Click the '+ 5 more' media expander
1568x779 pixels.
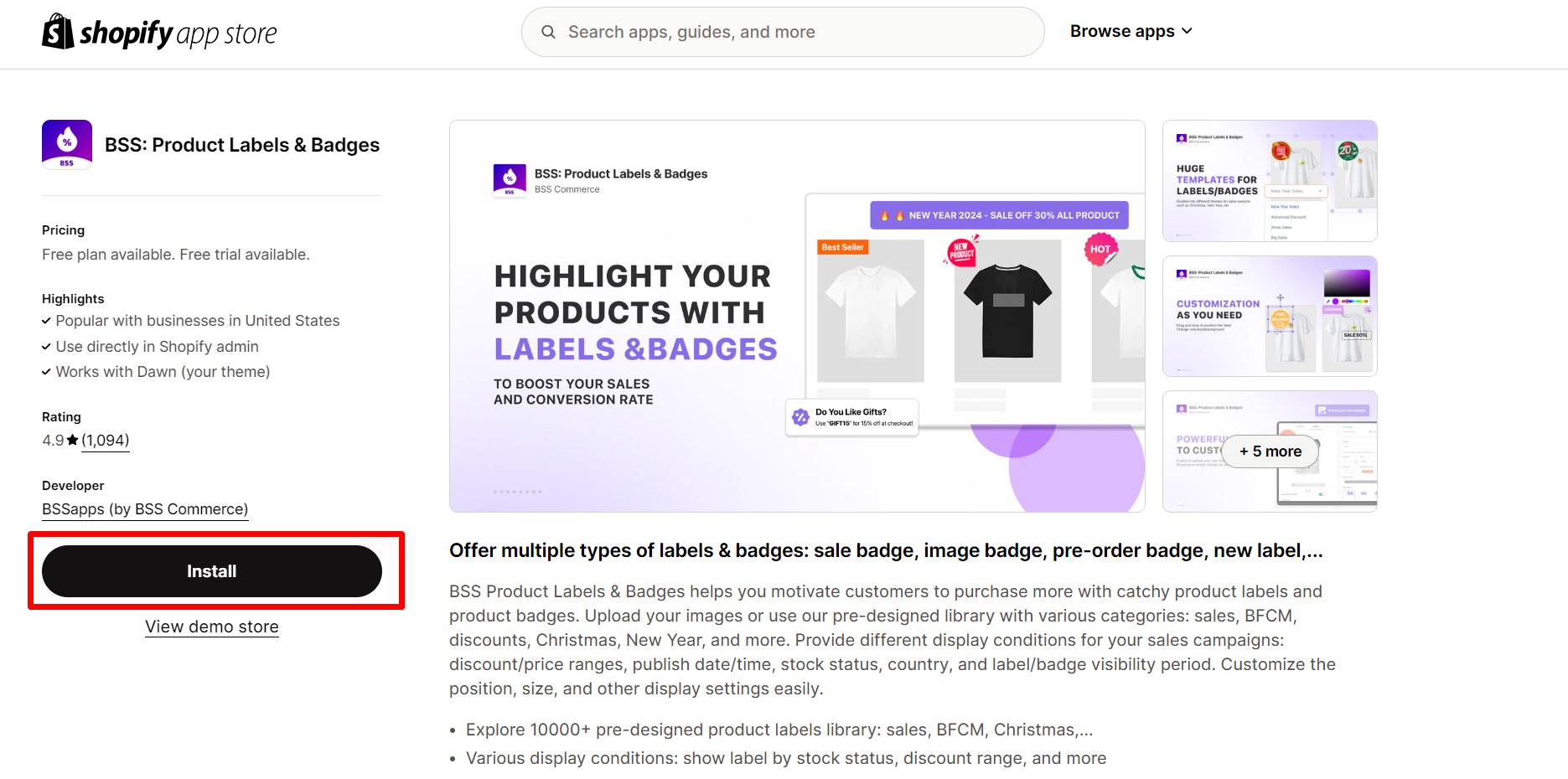[1270, 451]
